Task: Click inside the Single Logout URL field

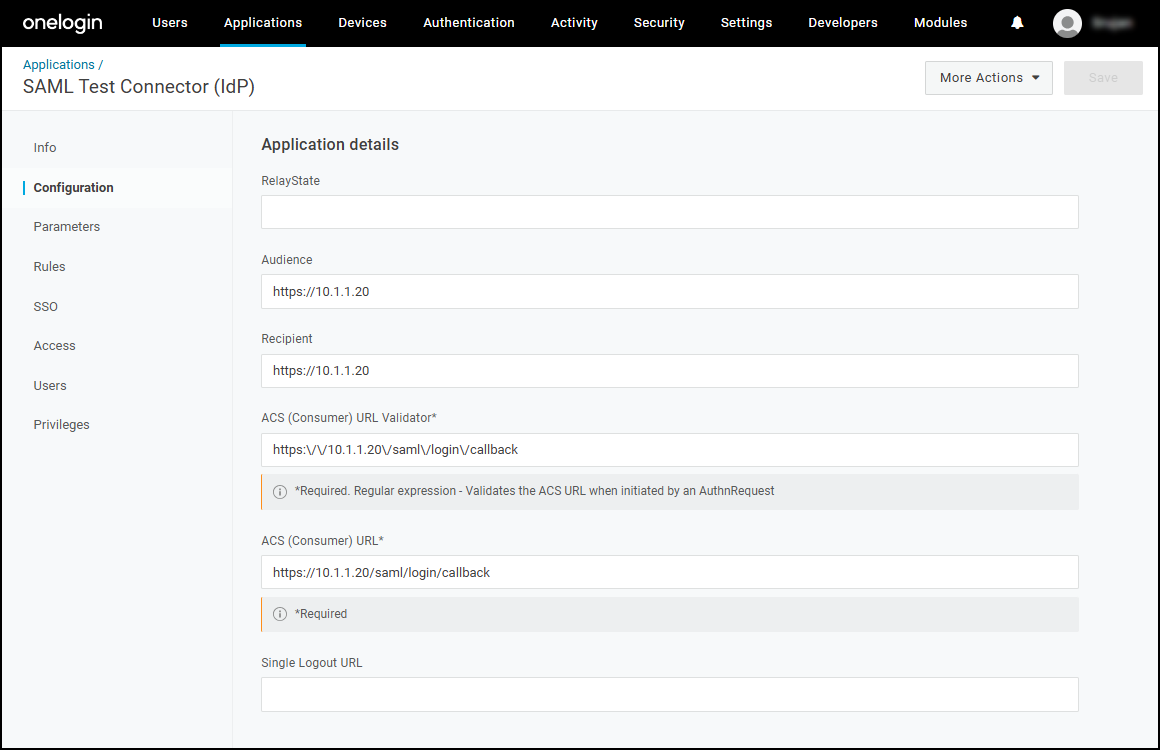Action: [669, 694]
